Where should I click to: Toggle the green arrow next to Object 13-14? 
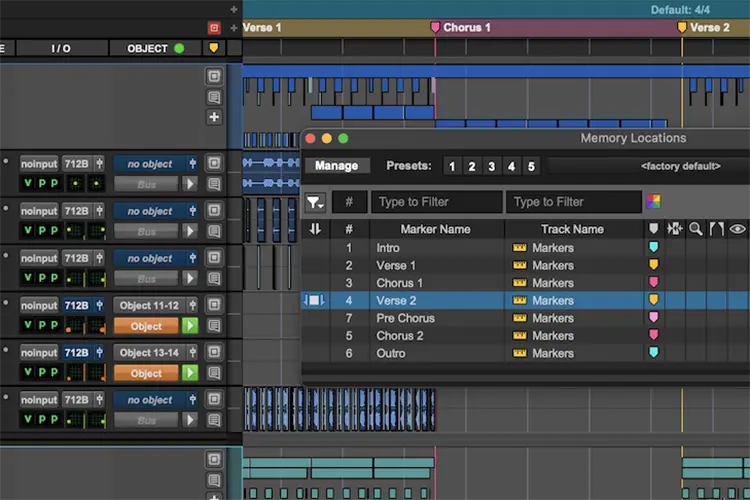point(190,373)
